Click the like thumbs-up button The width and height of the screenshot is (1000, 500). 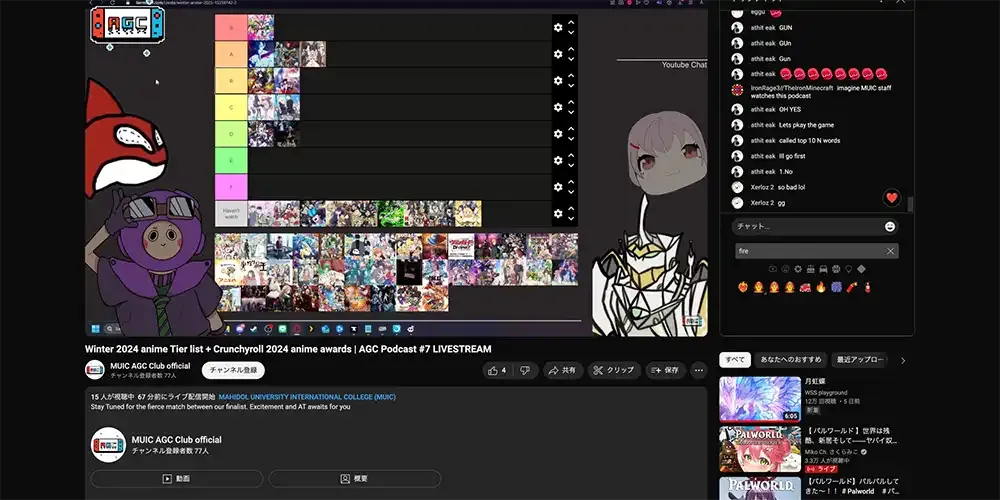[496, 370]
